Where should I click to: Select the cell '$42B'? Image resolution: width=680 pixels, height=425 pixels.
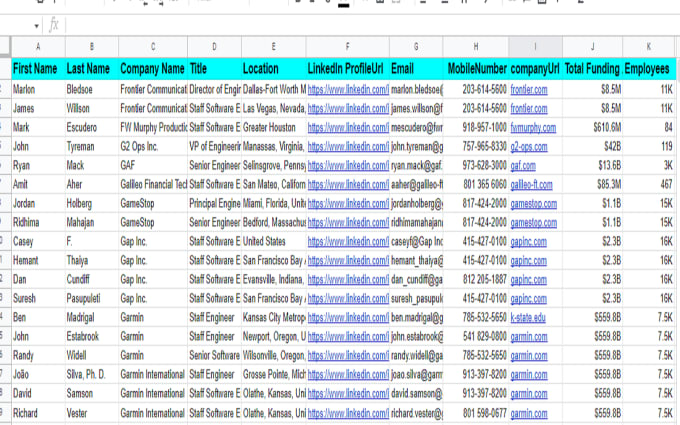[x=593, y=147]
